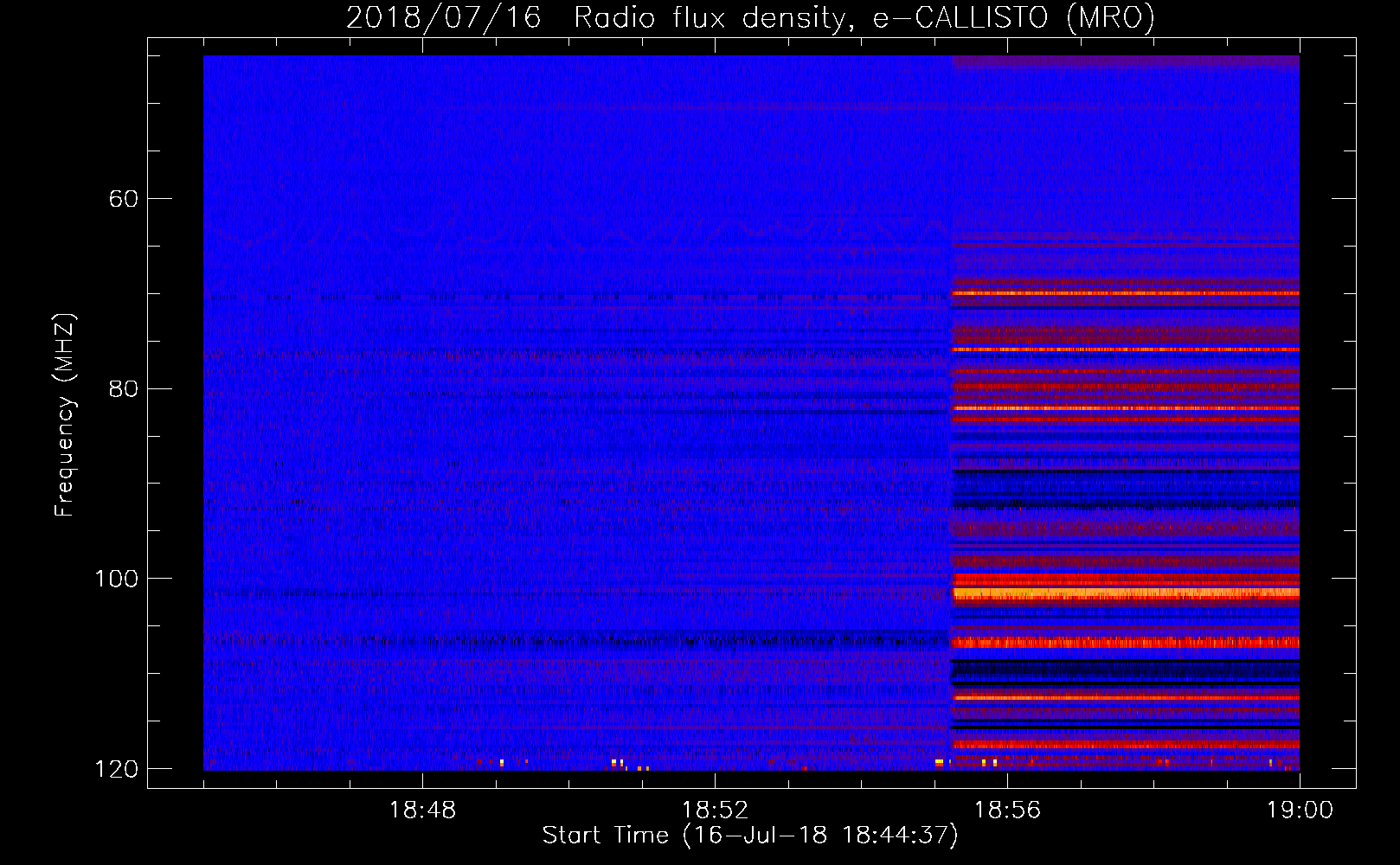Image resolution: width=1400 pixels, height=865 pixels.
Task: Click the 18:56 time tick label
Action: click(x=1007, y=811)
